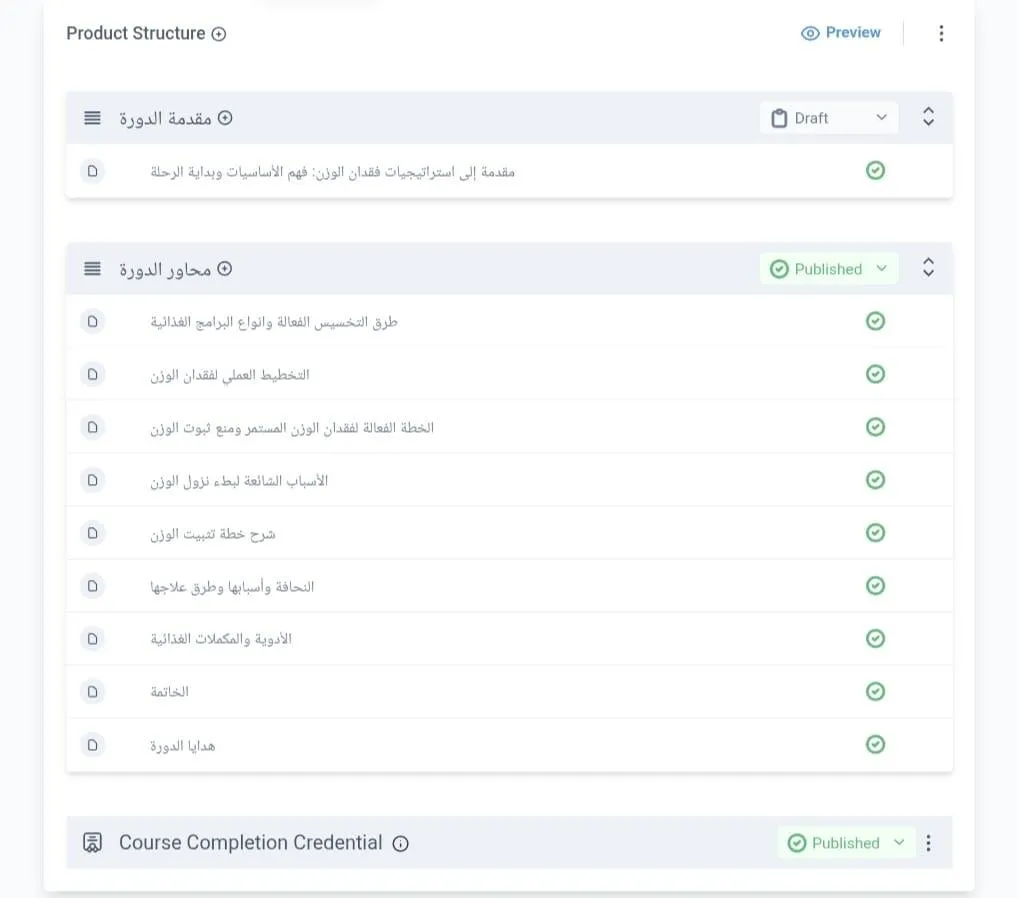Click the page icon of الخاتمة lesson
The height and width of the screenshot is (898, 1018).
click(93, 691)
